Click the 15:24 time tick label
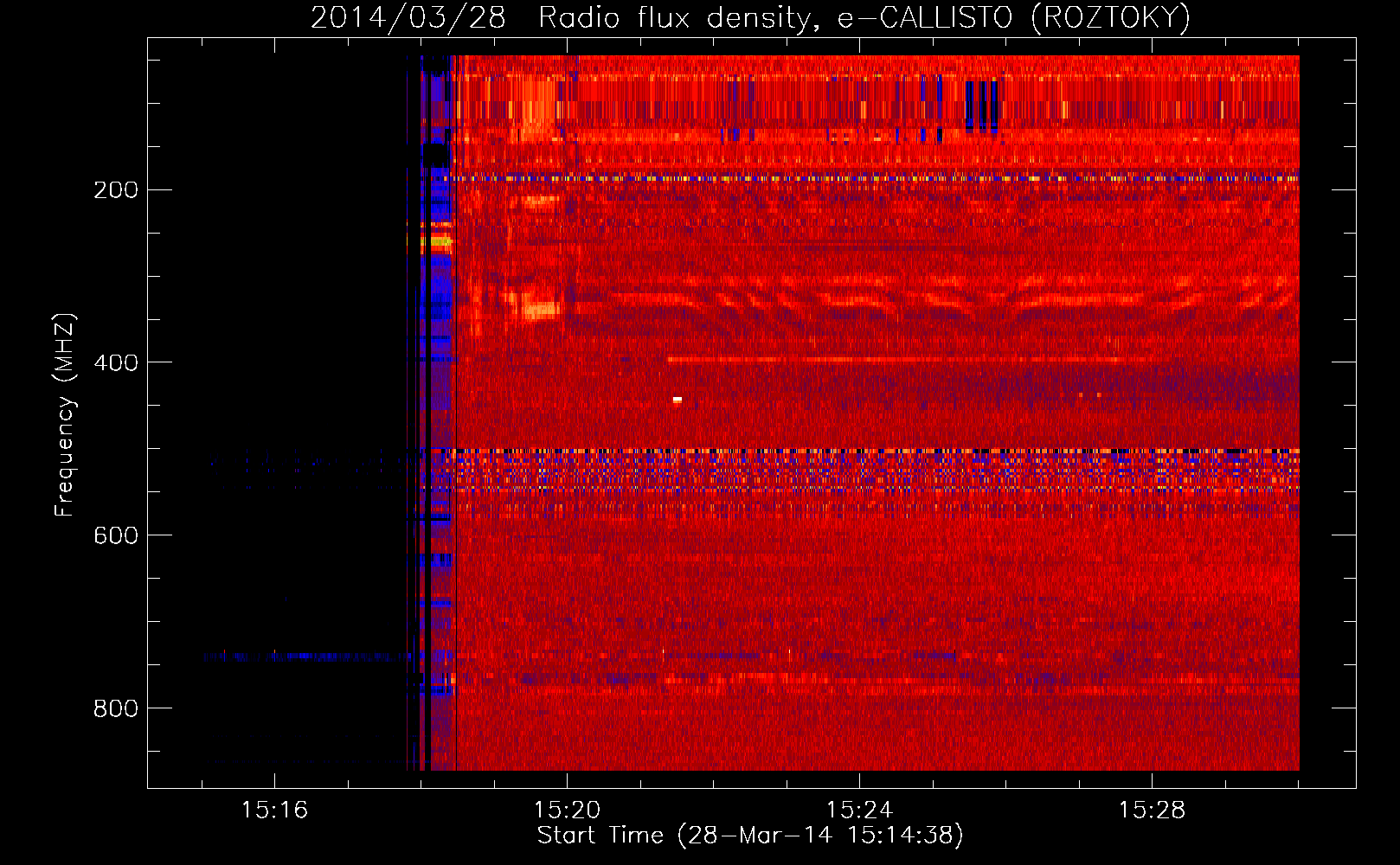 [859, 811]
